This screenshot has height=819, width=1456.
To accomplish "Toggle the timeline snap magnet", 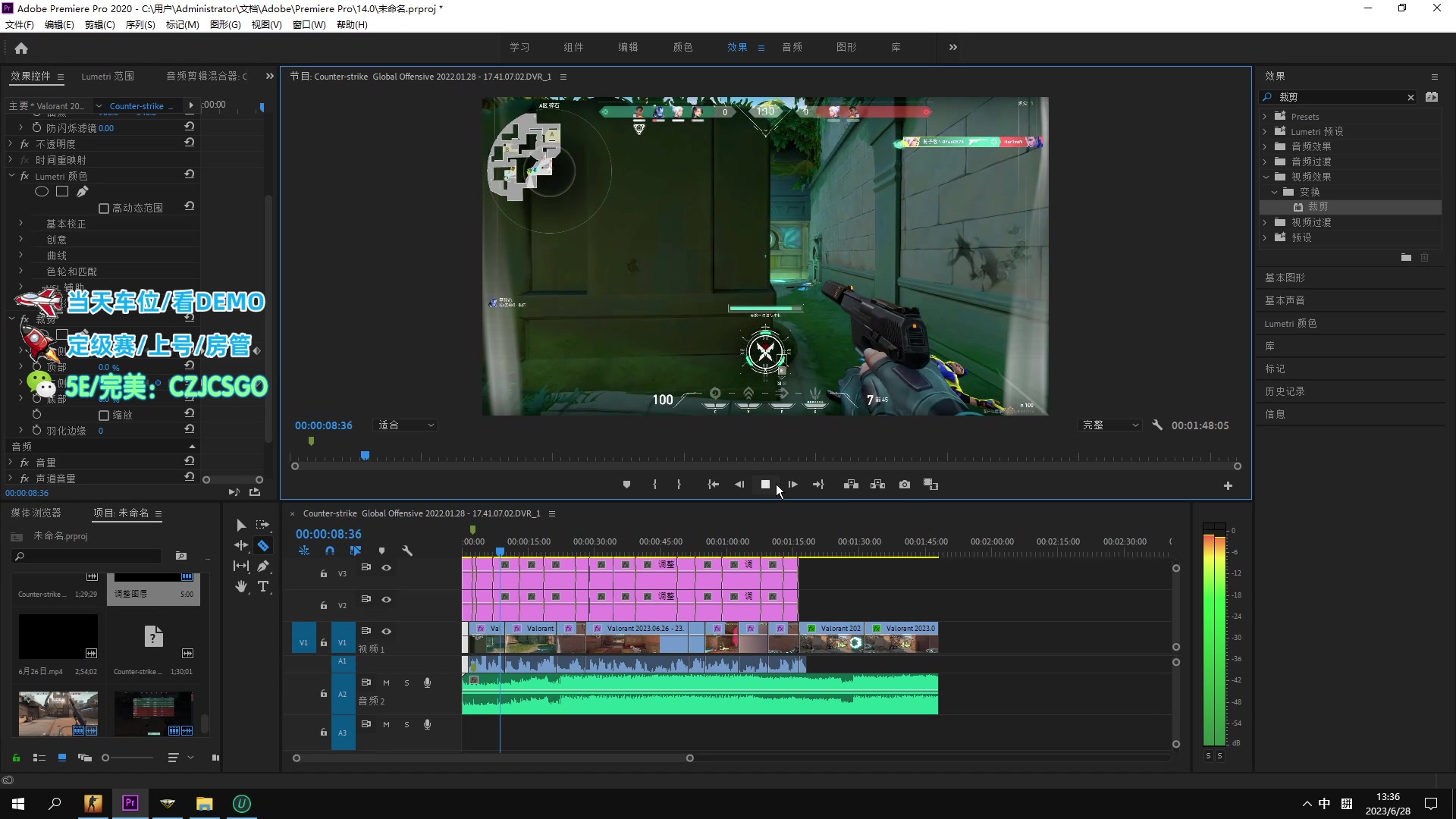I will pos(330,551).
